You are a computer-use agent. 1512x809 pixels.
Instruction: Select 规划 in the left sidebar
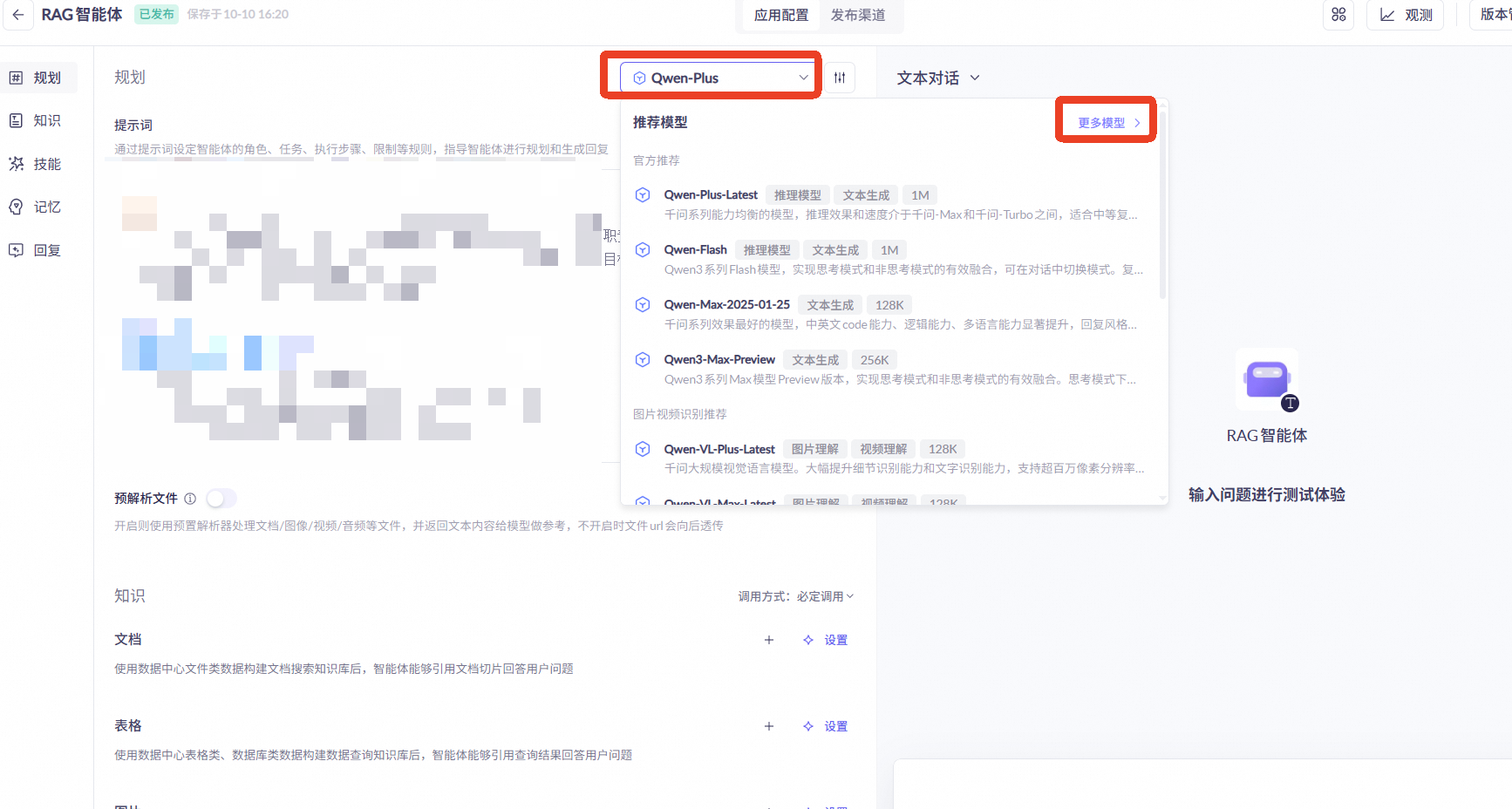click(x=38, y=78)
